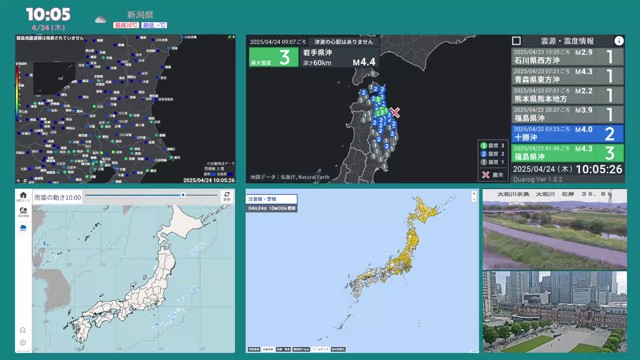Select the blue rain cloud icon in sidebar
The height and width of the screenshot is (360, 640).
[23, 227]
